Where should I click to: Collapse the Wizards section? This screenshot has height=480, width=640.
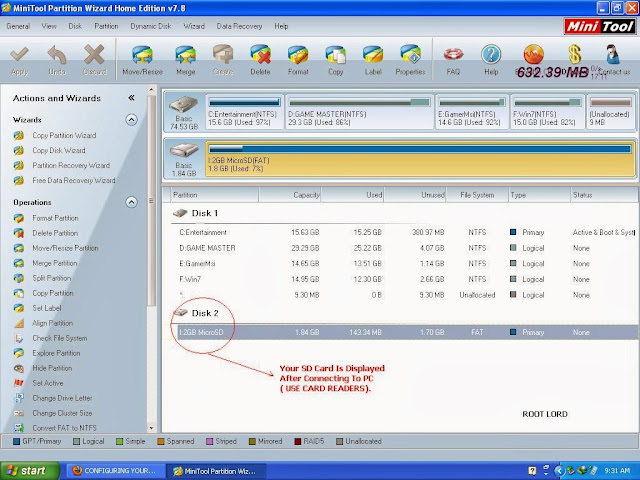131,120
